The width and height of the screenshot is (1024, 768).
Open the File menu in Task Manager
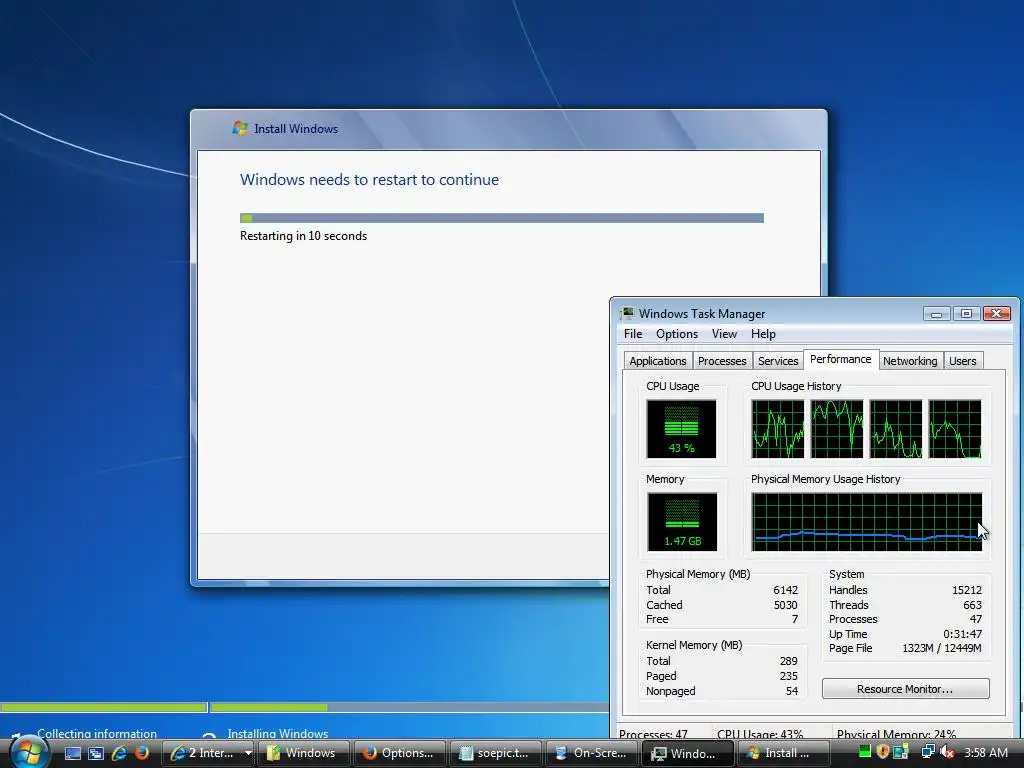point(633,334)
